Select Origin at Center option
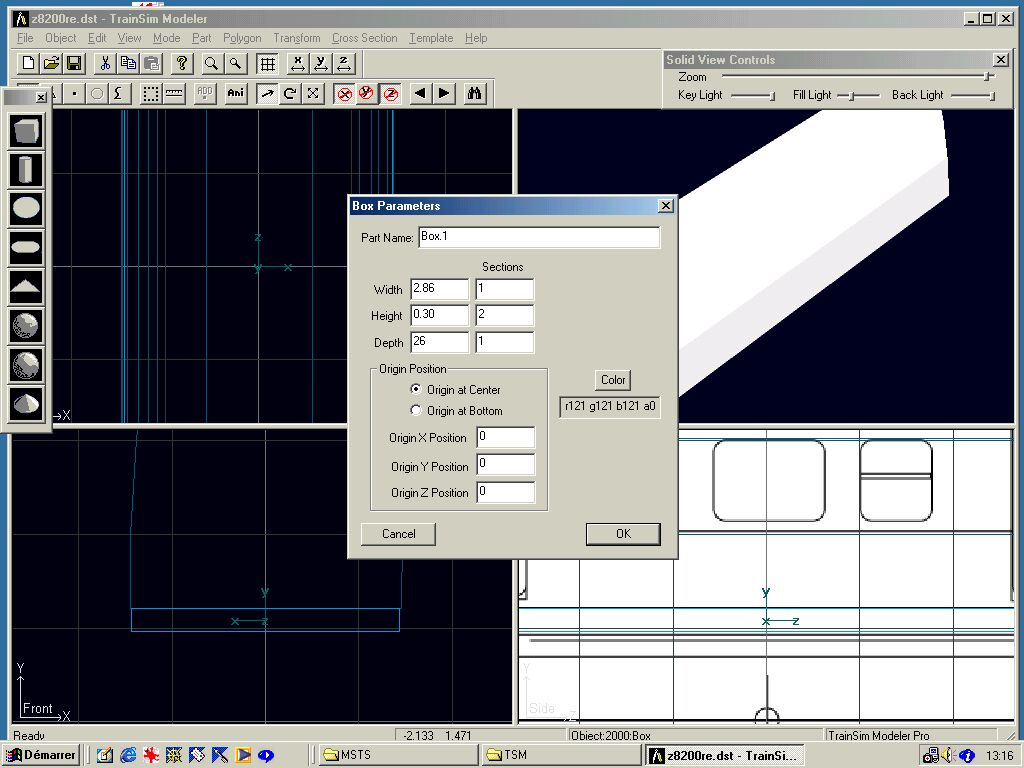 click(416, 389)
